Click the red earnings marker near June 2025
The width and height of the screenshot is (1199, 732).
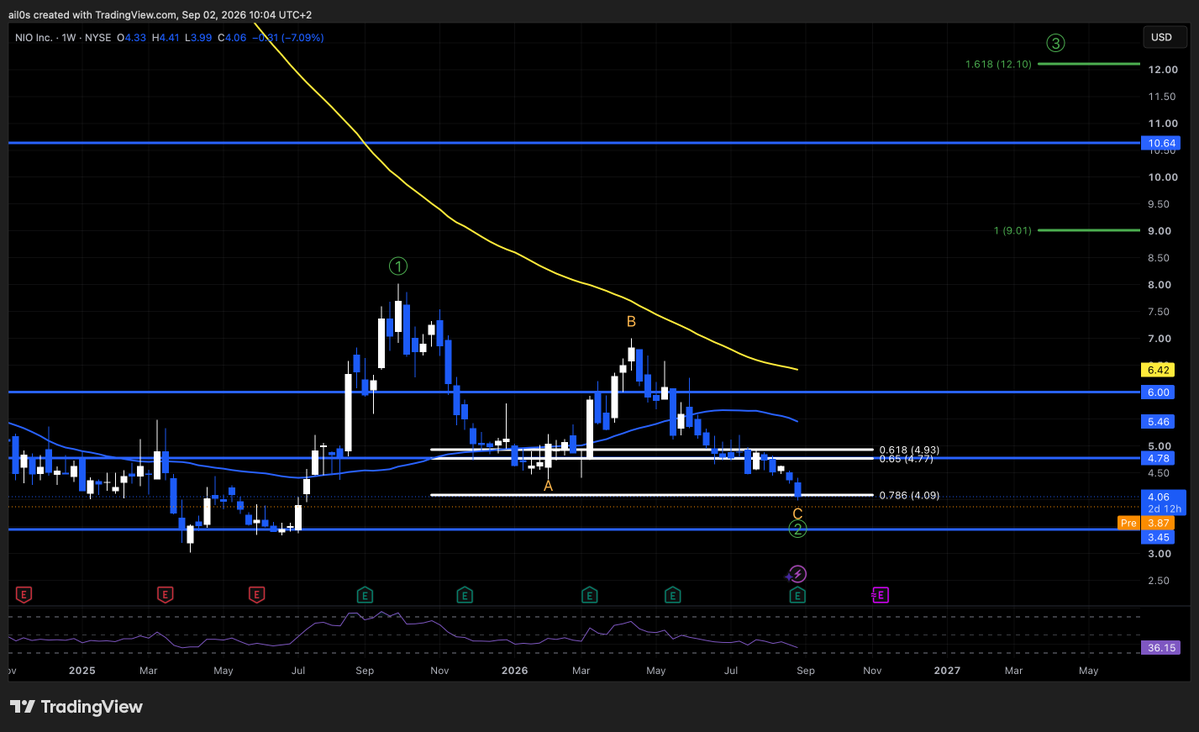coord(257,594)
